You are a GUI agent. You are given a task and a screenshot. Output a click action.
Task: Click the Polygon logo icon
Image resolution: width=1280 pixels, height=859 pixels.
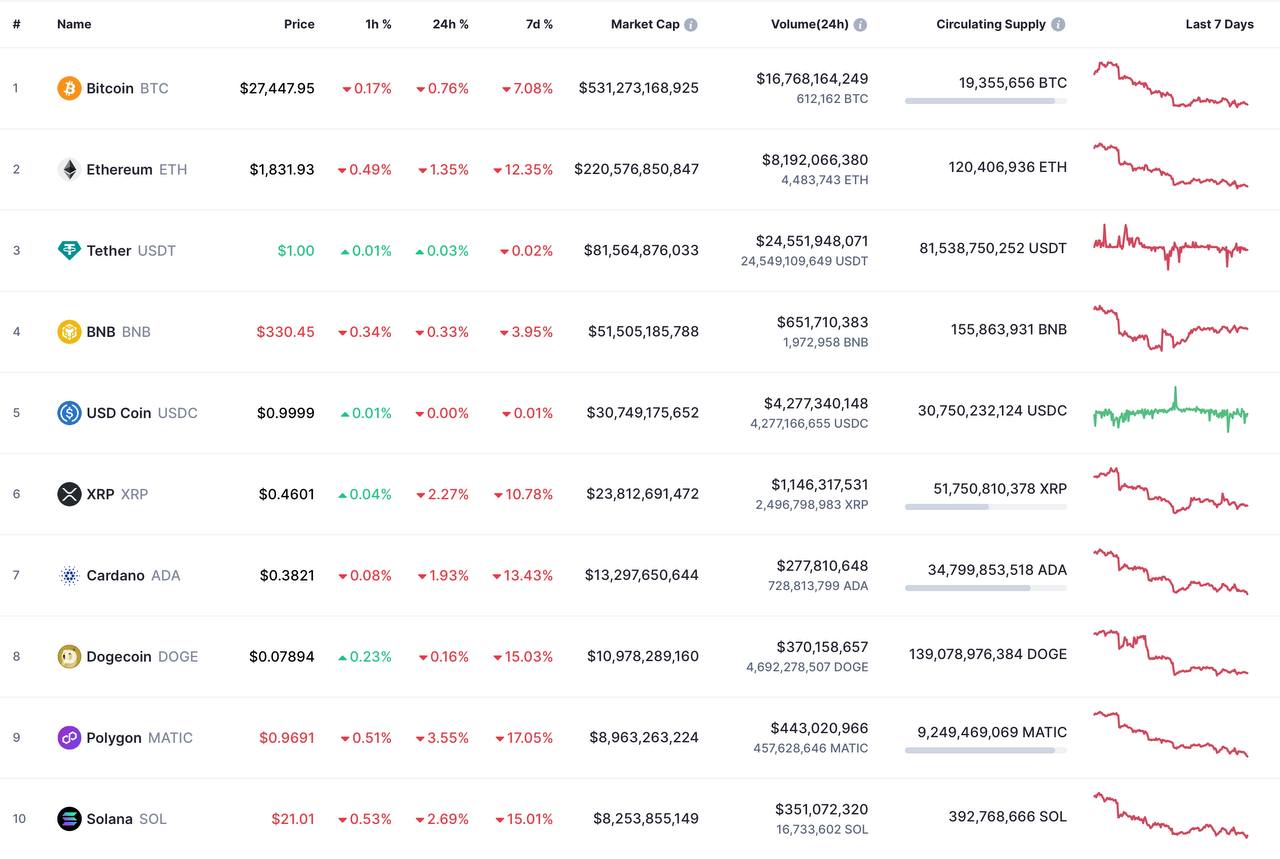(69, 737)
